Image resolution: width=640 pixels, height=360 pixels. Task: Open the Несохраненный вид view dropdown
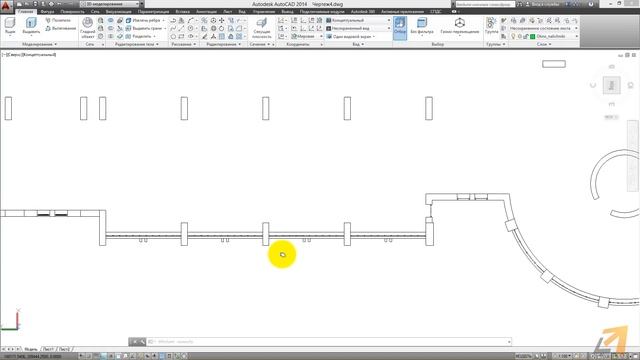358,28
